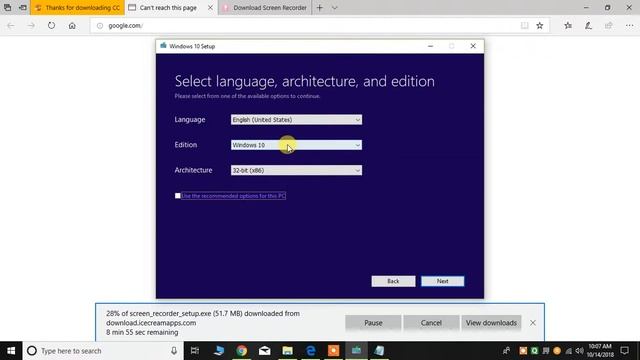Open the new tab with plus
The height and width of the screenshot is (360, 640).
click(x=320, y=8)
